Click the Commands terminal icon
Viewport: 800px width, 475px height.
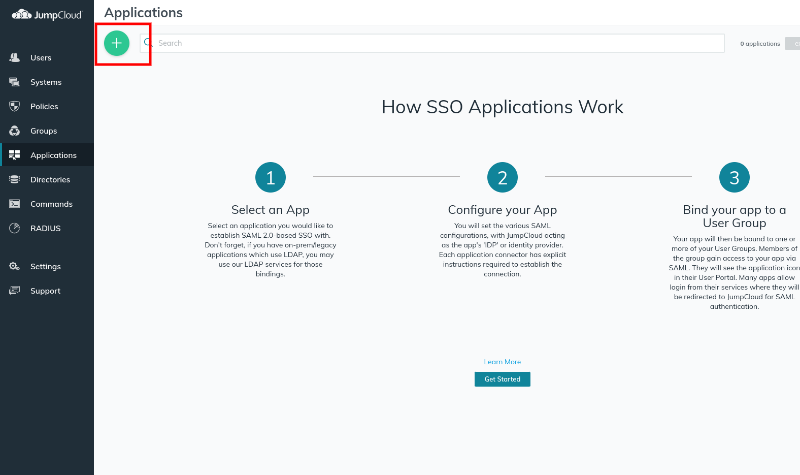14,204
